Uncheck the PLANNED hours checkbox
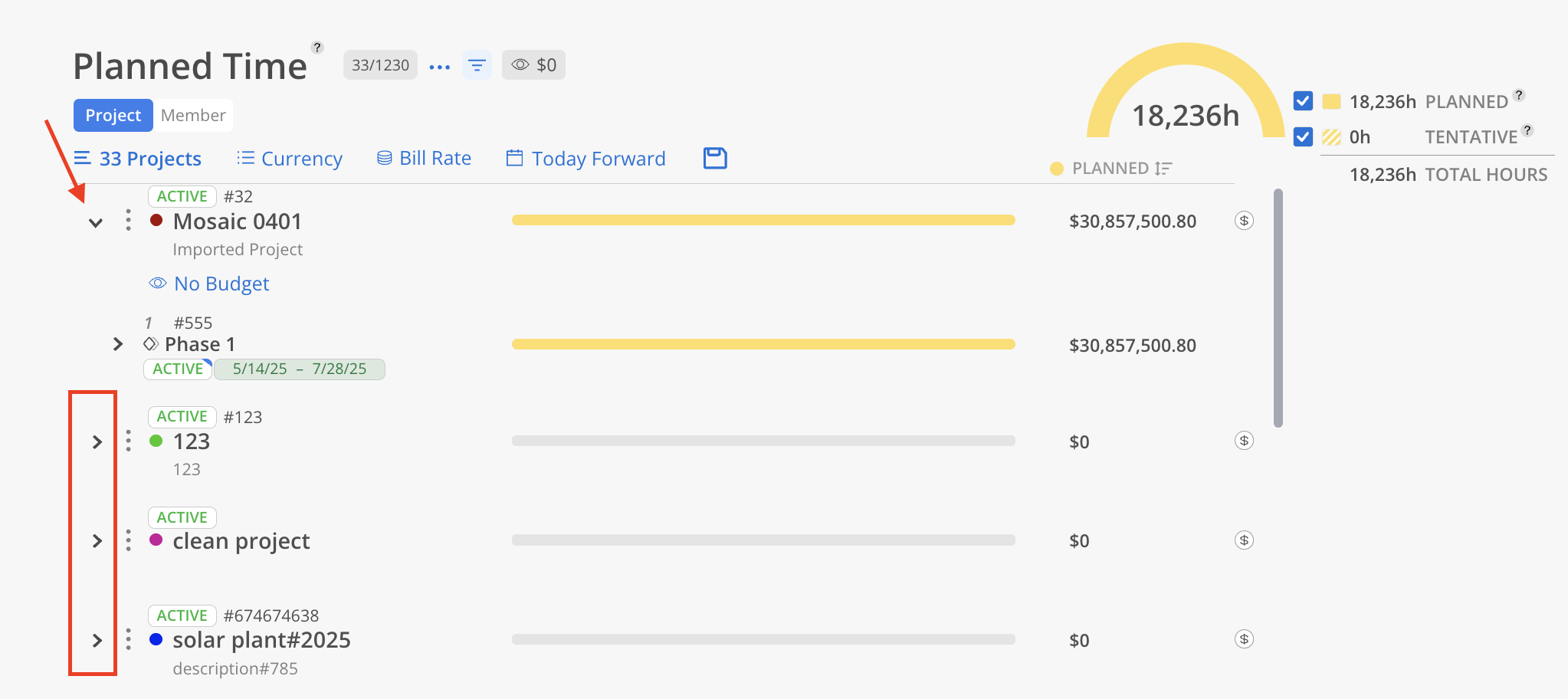This screenshot has height=699, width=1568. pyautogui.click(x=1303, y=101)
